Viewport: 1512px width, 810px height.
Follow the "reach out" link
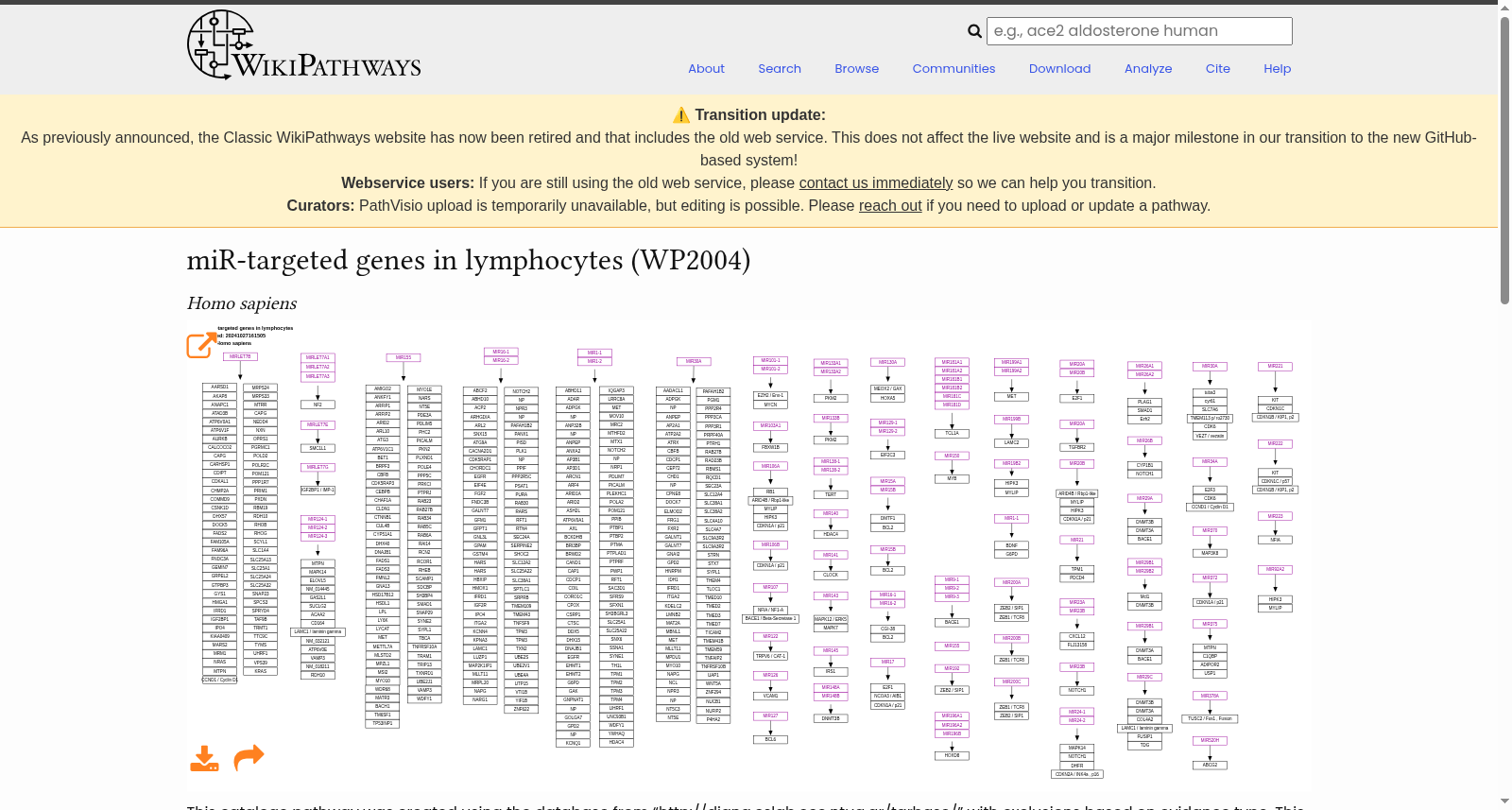coord(890,206)
